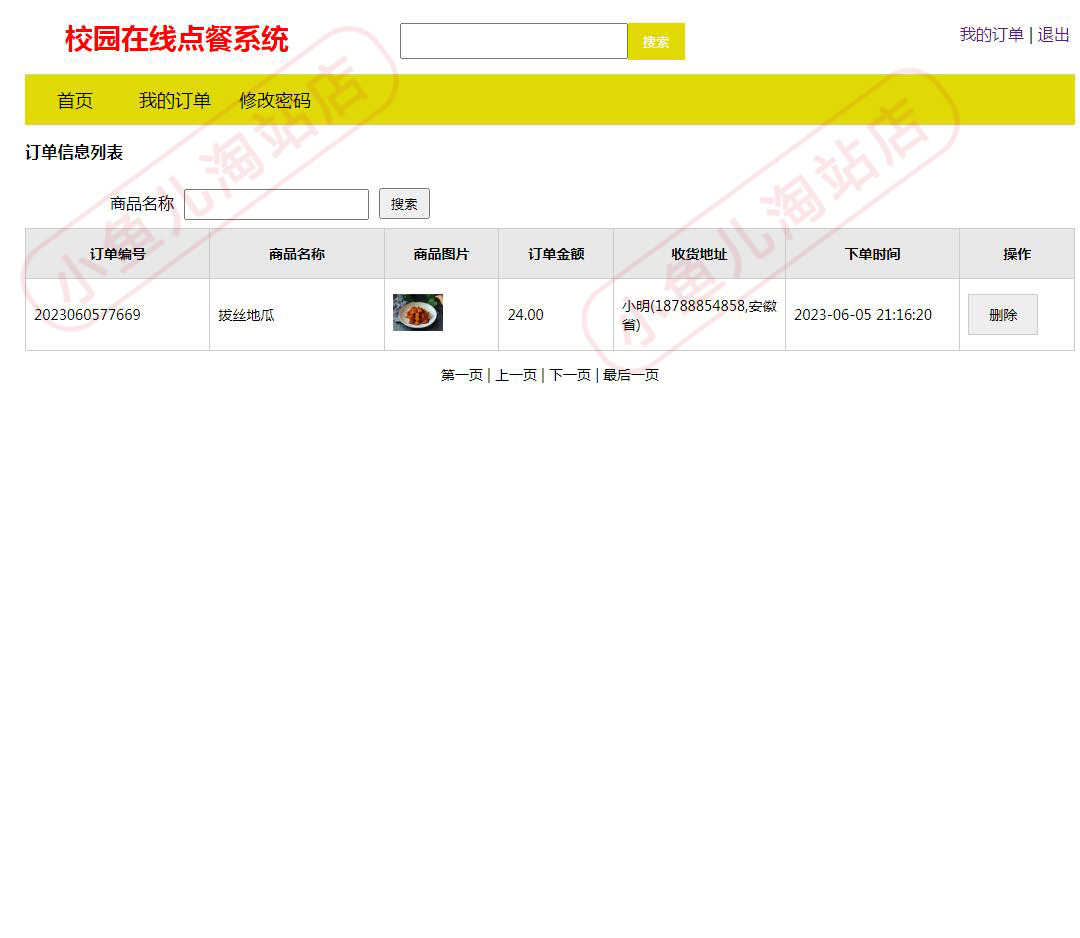Click the 商品名称 label beside filter input
This screenshot has width=1080, height=938.
click(142, 204)
